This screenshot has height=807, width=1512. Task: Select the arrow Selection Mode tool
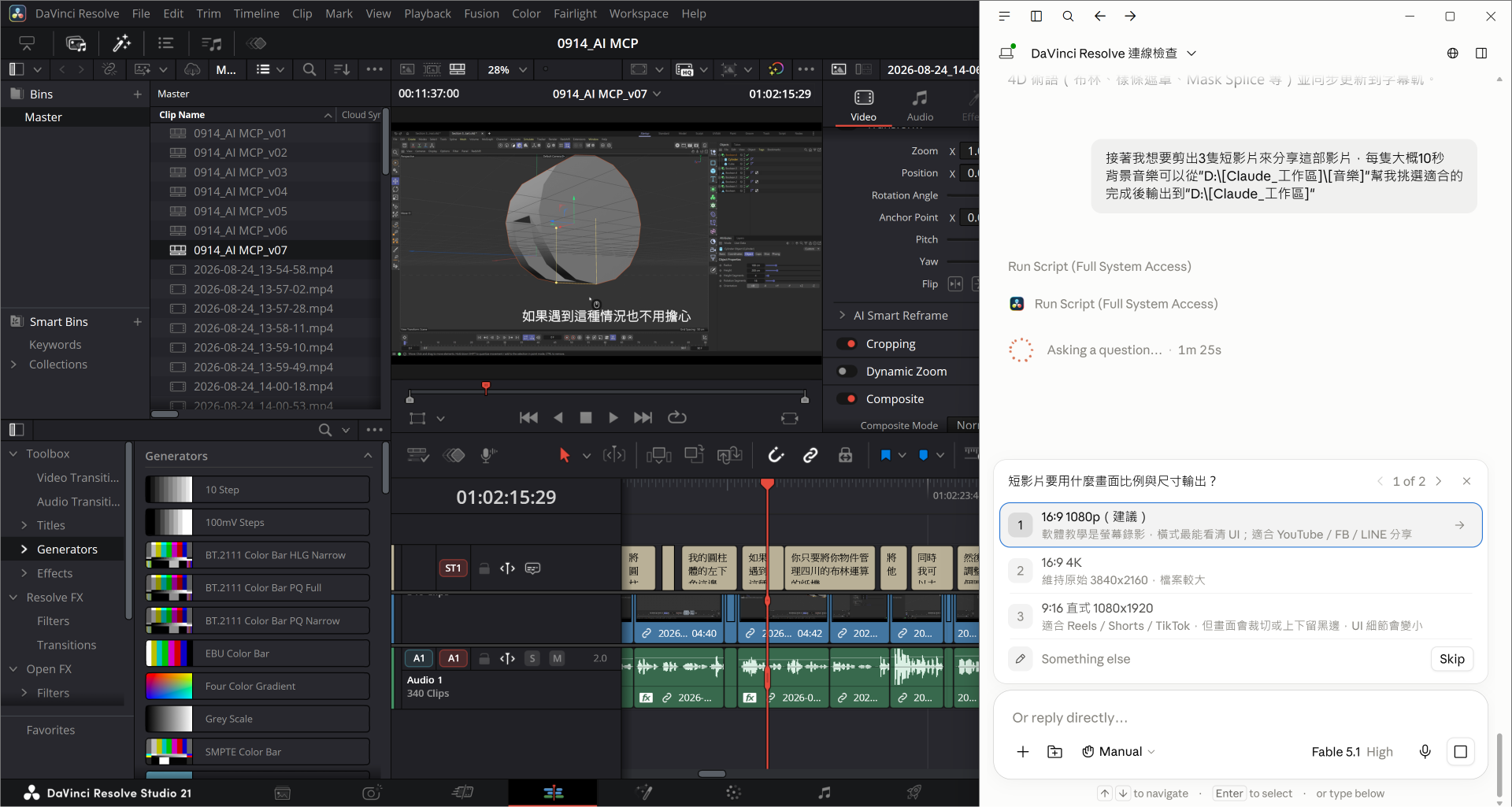point(564,455)
